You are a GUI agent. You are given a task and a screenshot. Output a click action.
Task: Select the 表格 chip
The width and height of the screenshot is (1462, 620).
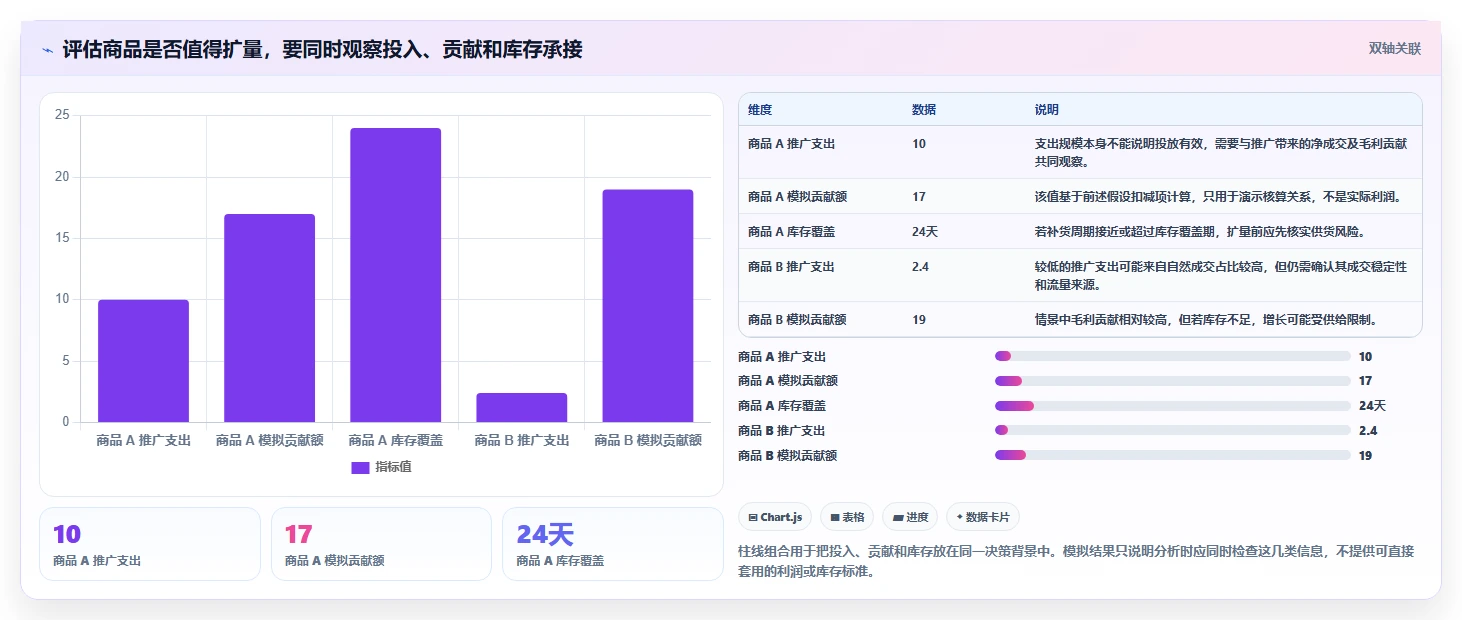pyautogui.click(x=847, y=517)
